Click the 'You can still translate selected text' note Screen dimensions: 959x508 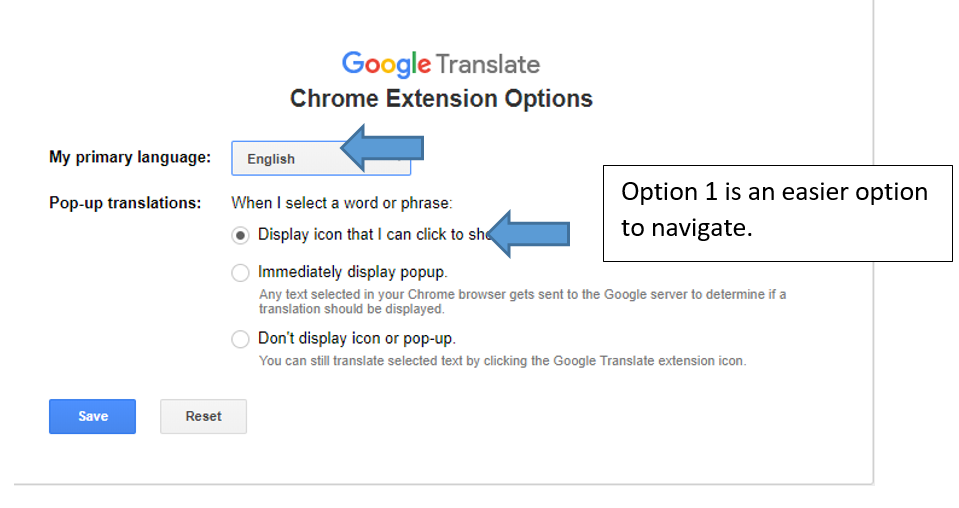(x=502, y=360)
